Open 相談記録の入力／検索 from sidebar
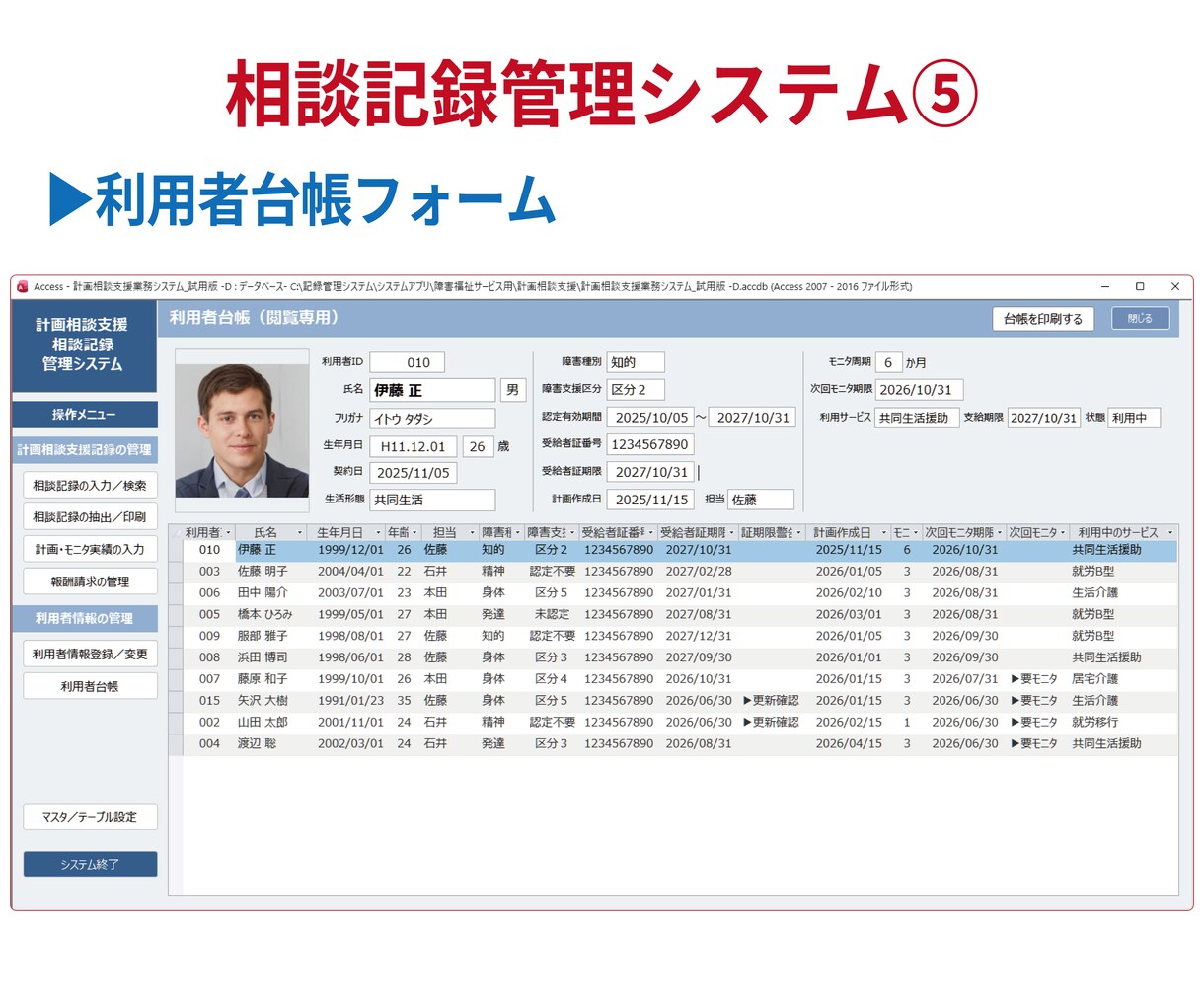Viewport: 1204px width, 1004px height. (x=90, y=485)
